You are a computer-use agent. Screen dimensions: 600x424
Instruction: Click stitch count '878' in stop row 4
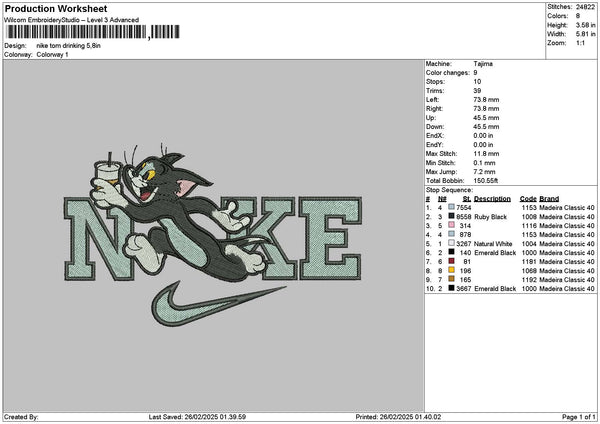(465, 234)
